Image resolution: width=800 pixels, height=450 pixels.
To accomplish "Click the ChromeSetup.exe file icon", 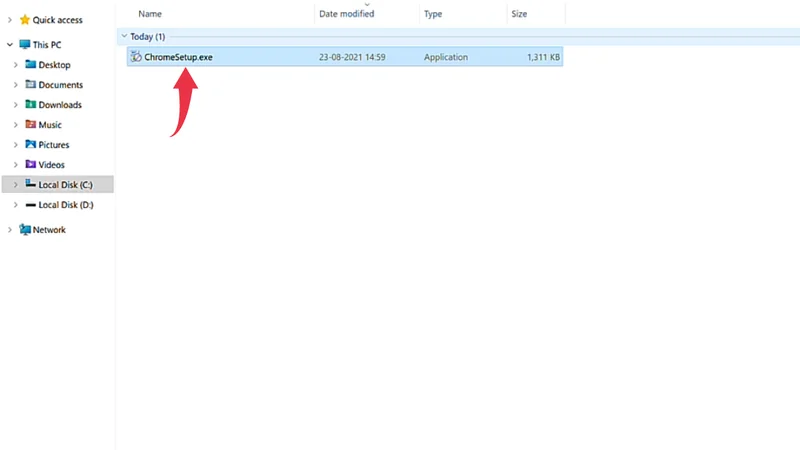I will [x=135, y=57].
